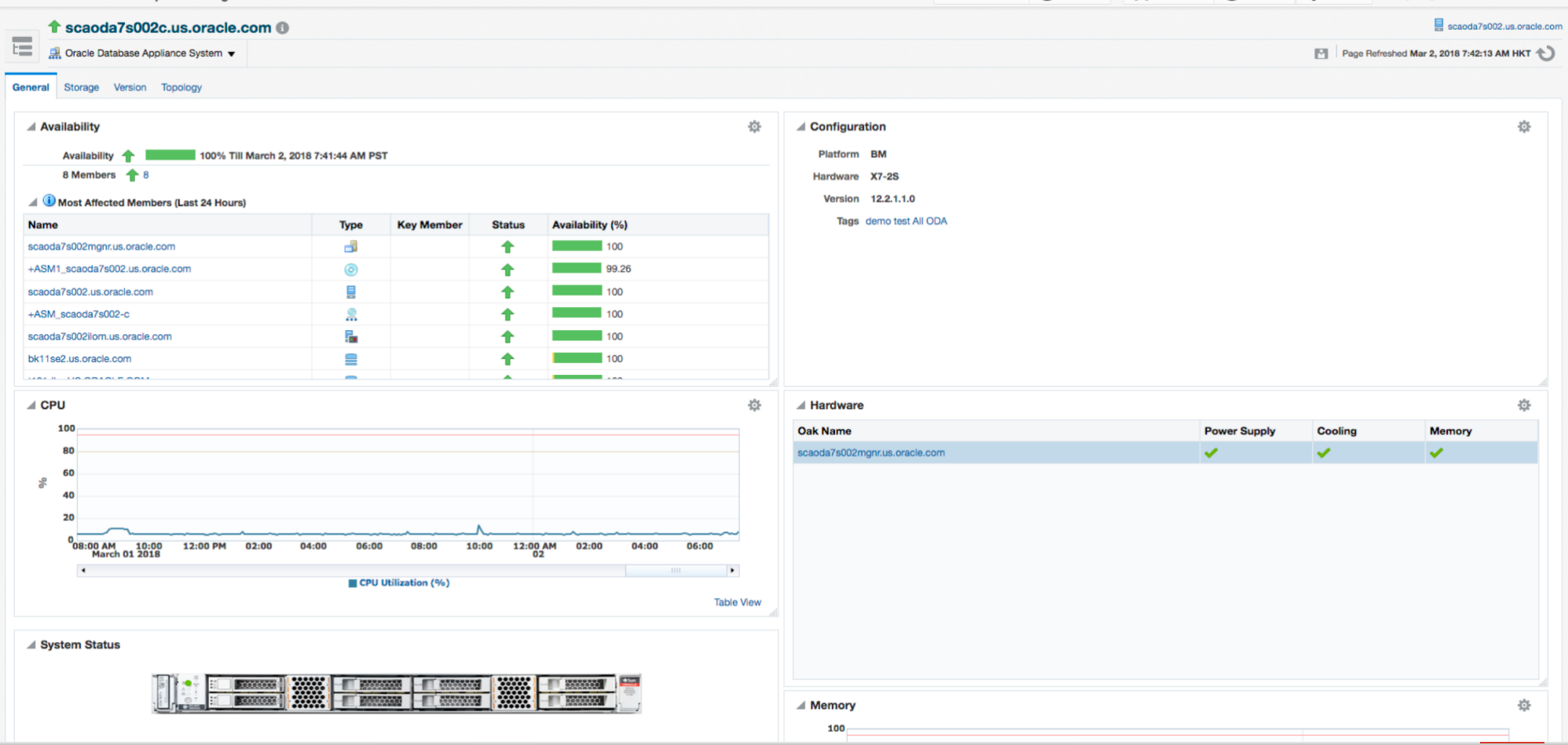Select the scaoda7s002mgnr row in the Hardware table

click(x=871, y=453)
